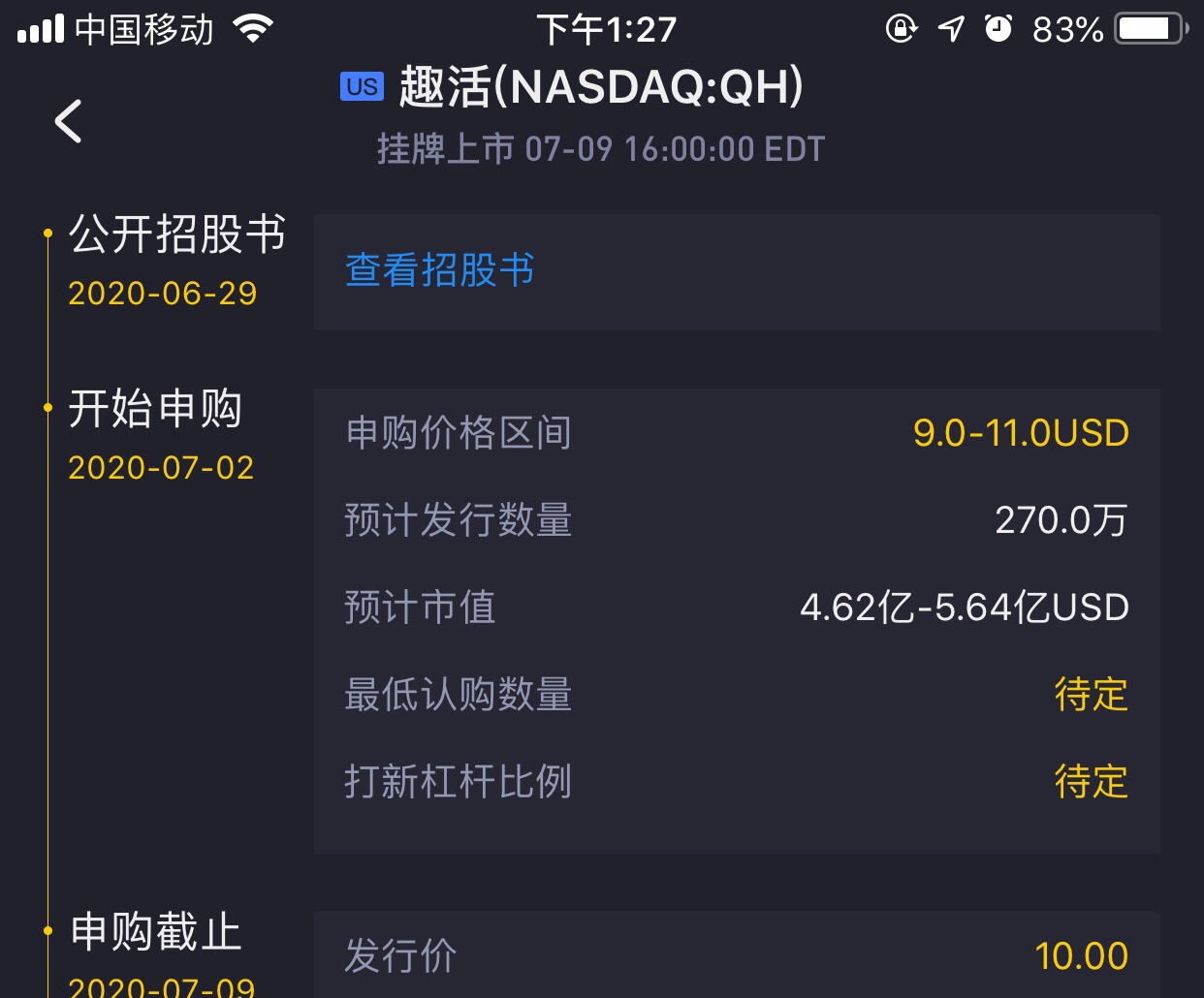Image resolution: width=1204 pixels, height=998 pixels.
Task: Tap the location arrow status icon
Action: tap(951, 29)
